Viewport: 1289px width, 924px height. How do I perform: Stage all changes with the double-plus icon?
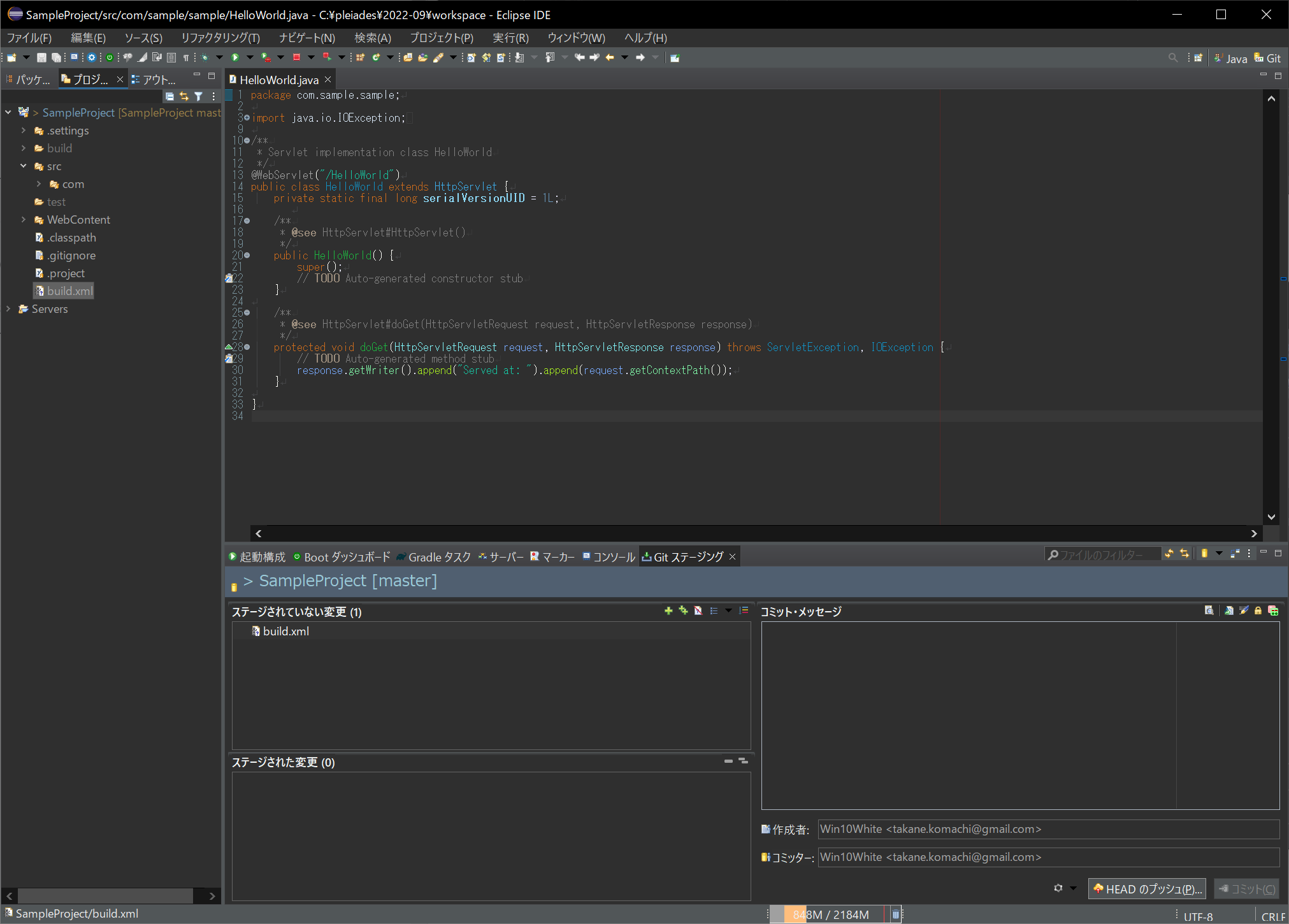pos(683,610)
